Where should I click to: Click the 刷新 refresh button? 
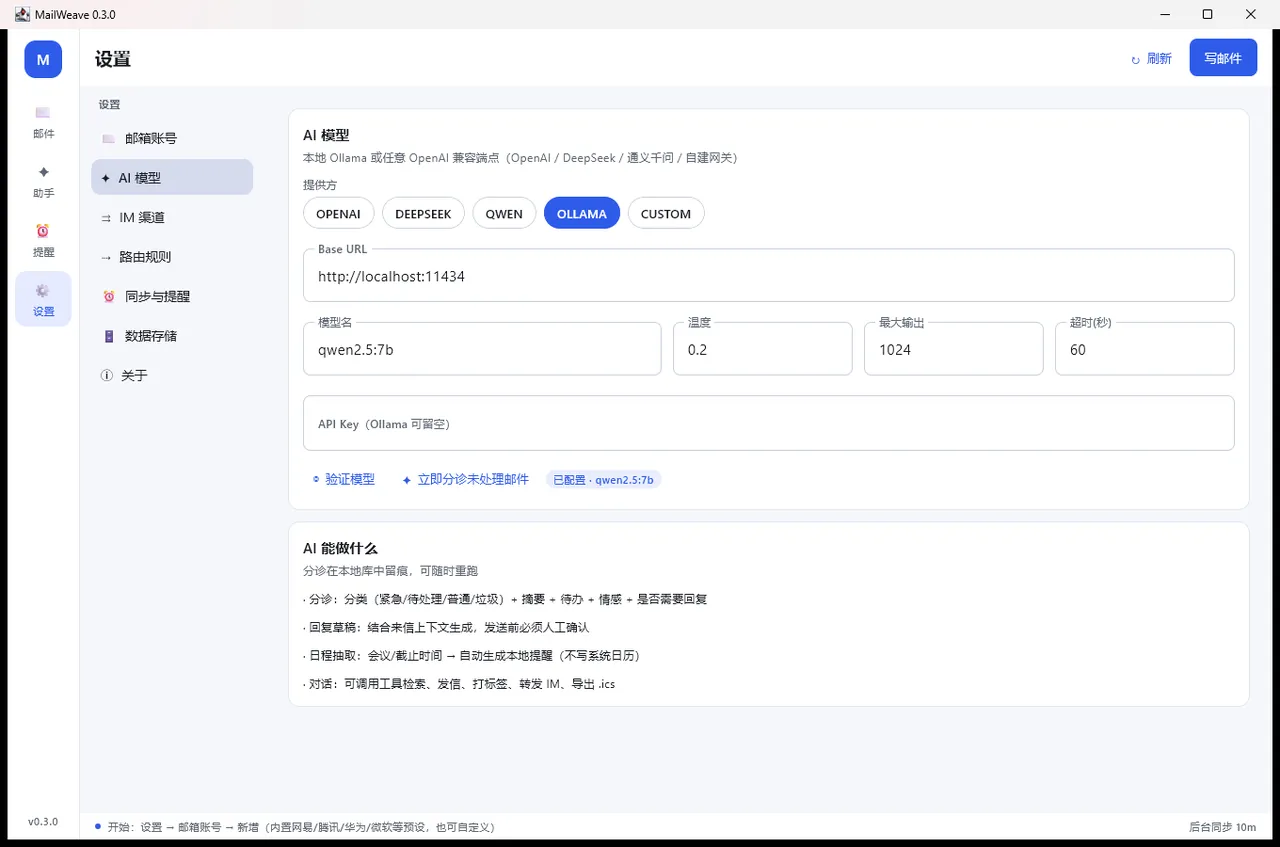pos(1151,59)
